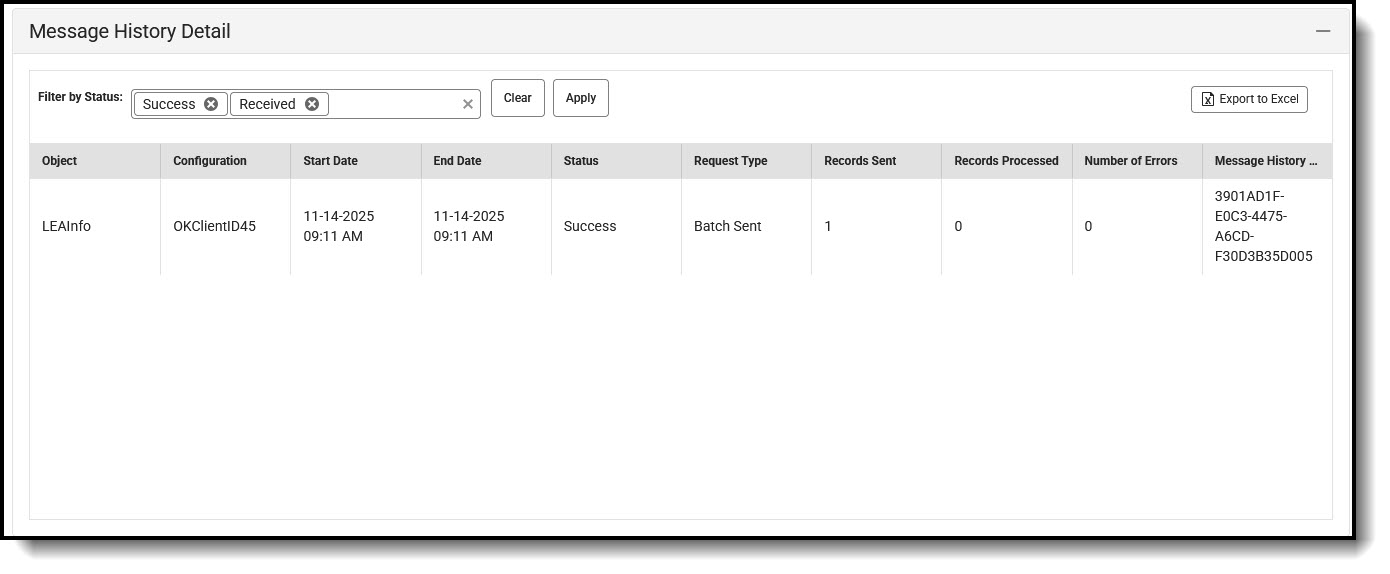Click the Records Sent value 1
Image resolution: width=1390 pixels, height=574 pixels.
(828, 227)
